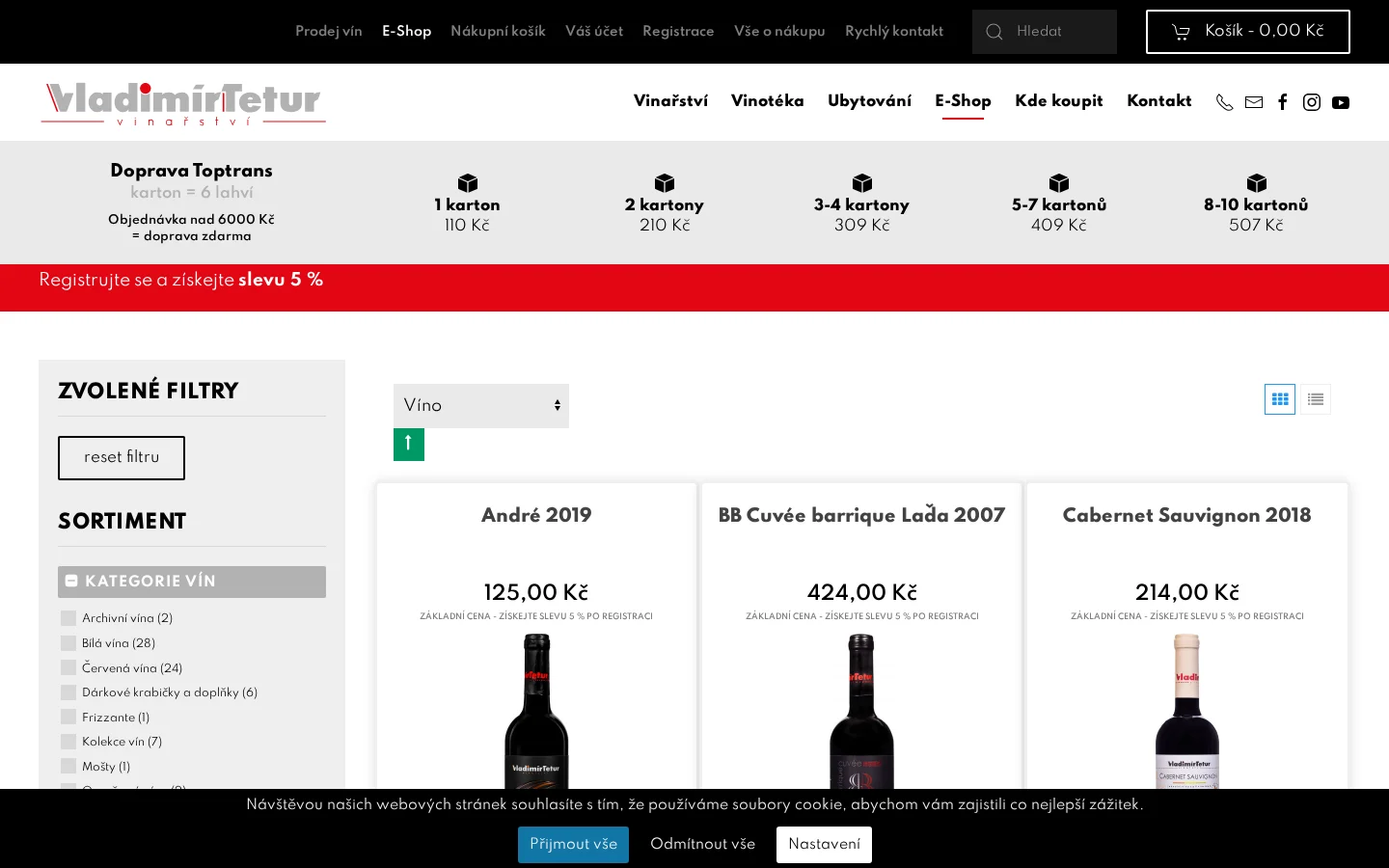Click the shopping cart icon

tap(1181, 32)
